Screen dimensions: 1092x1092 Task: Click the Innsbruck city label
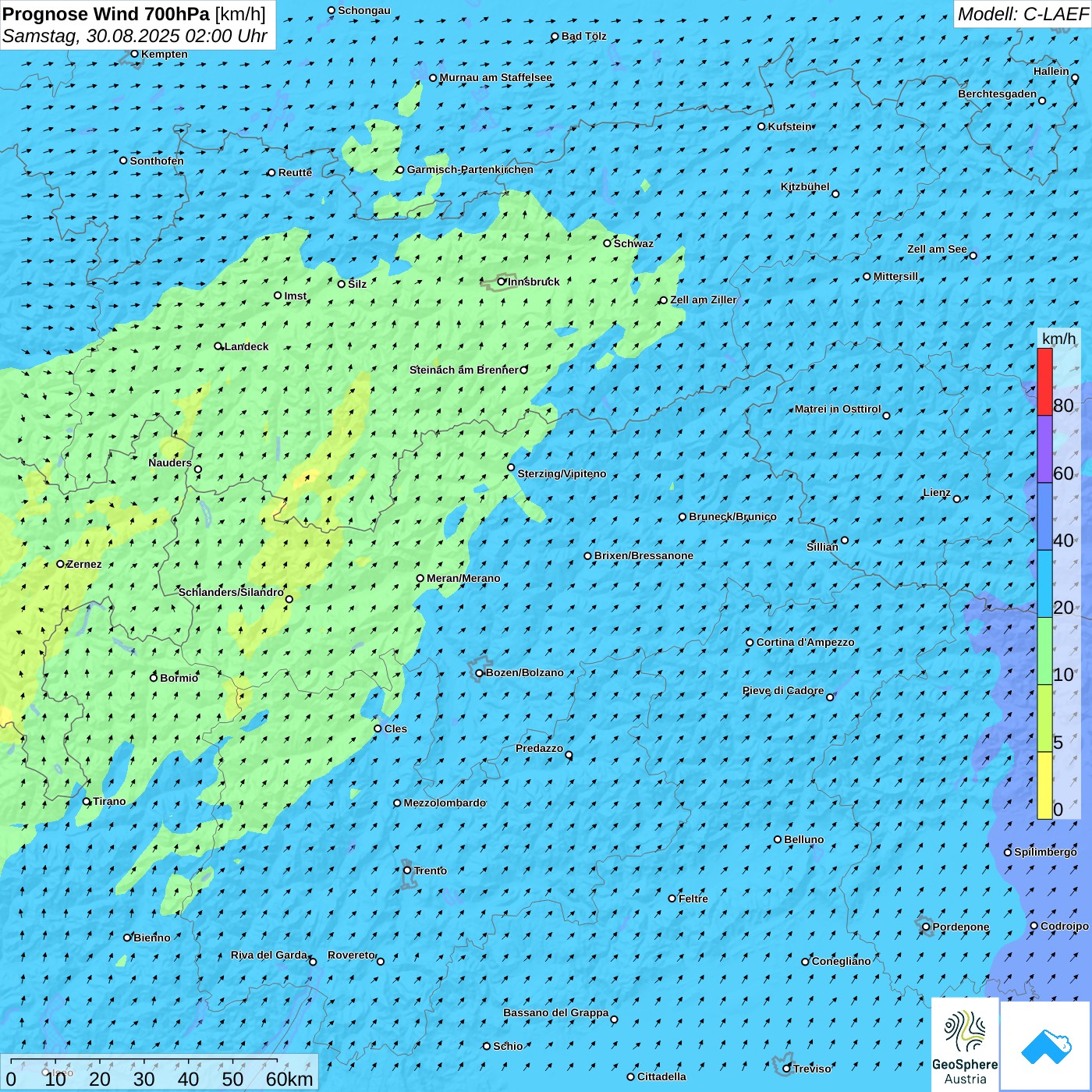click(534, 282)
